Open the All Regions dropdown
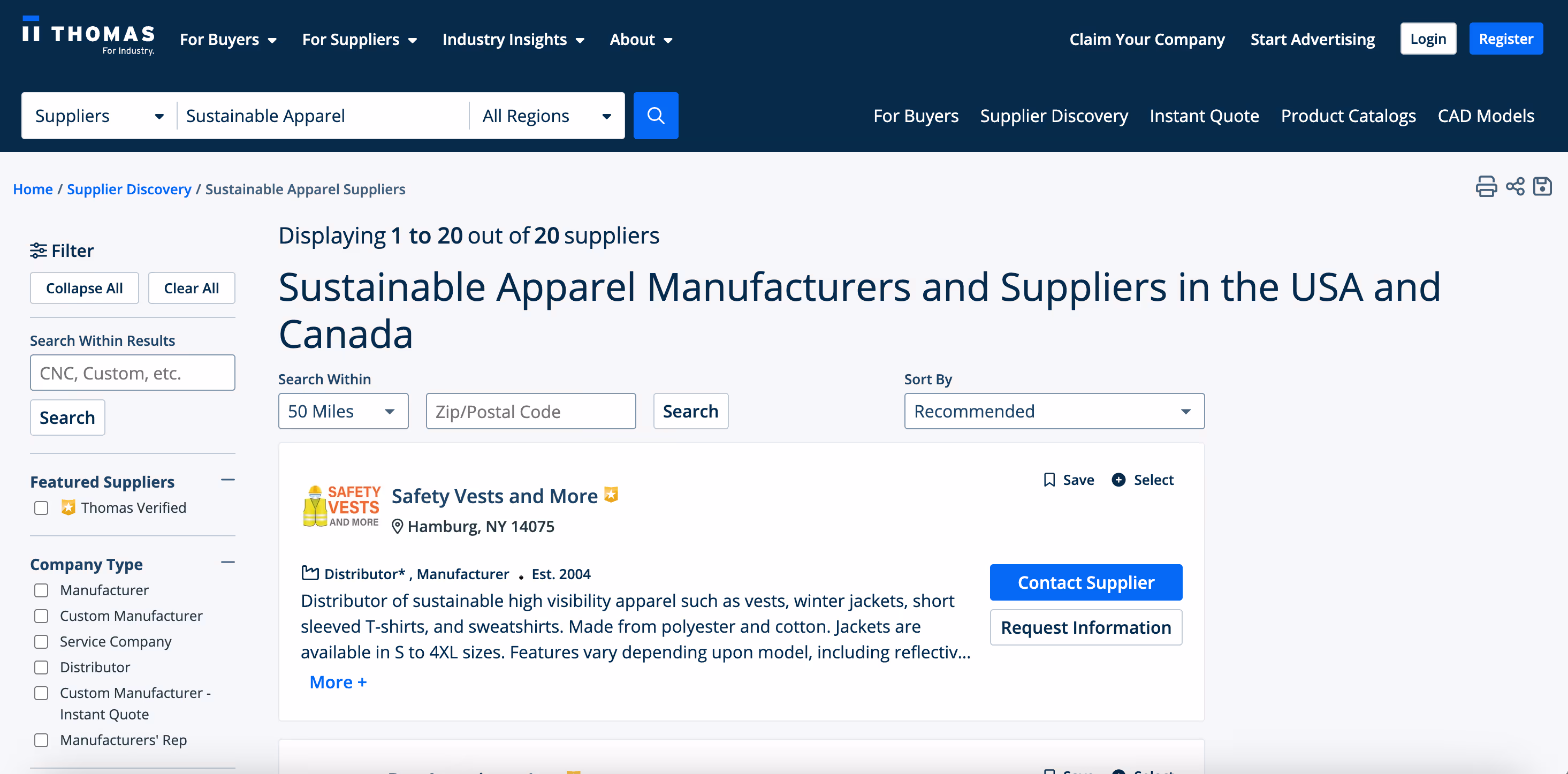This screenshot has height=774, width=1568. point(546,116)
